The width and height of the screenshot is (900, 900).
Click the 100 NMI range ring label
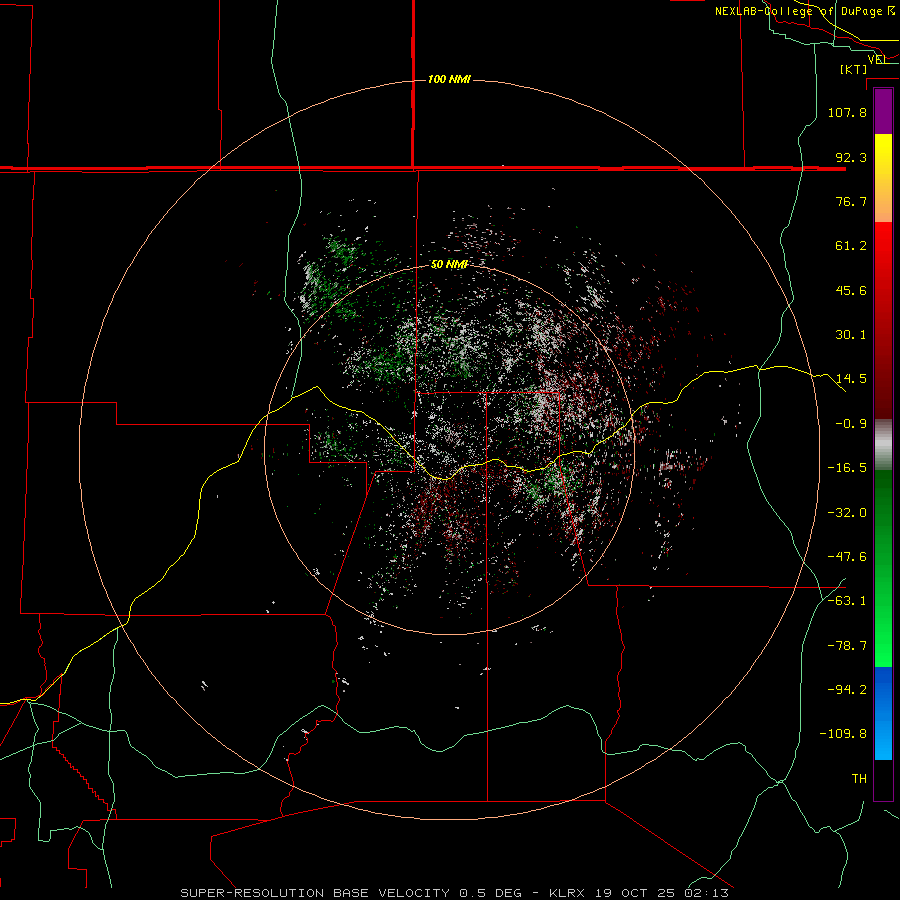click(449, 79)
